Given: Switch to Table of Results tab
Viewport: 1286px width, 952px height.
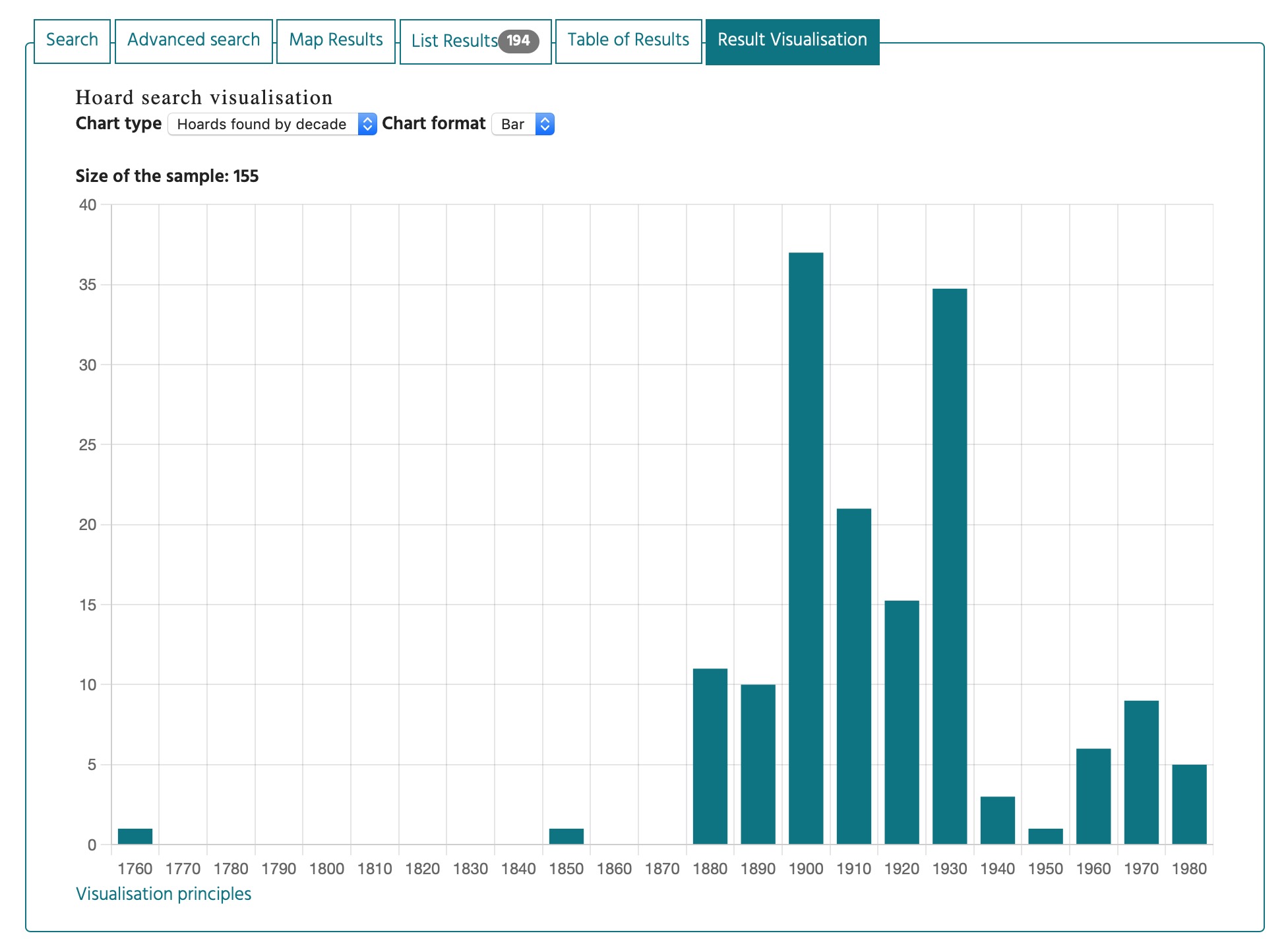Looking at the screenshot, I should point(628,40).
